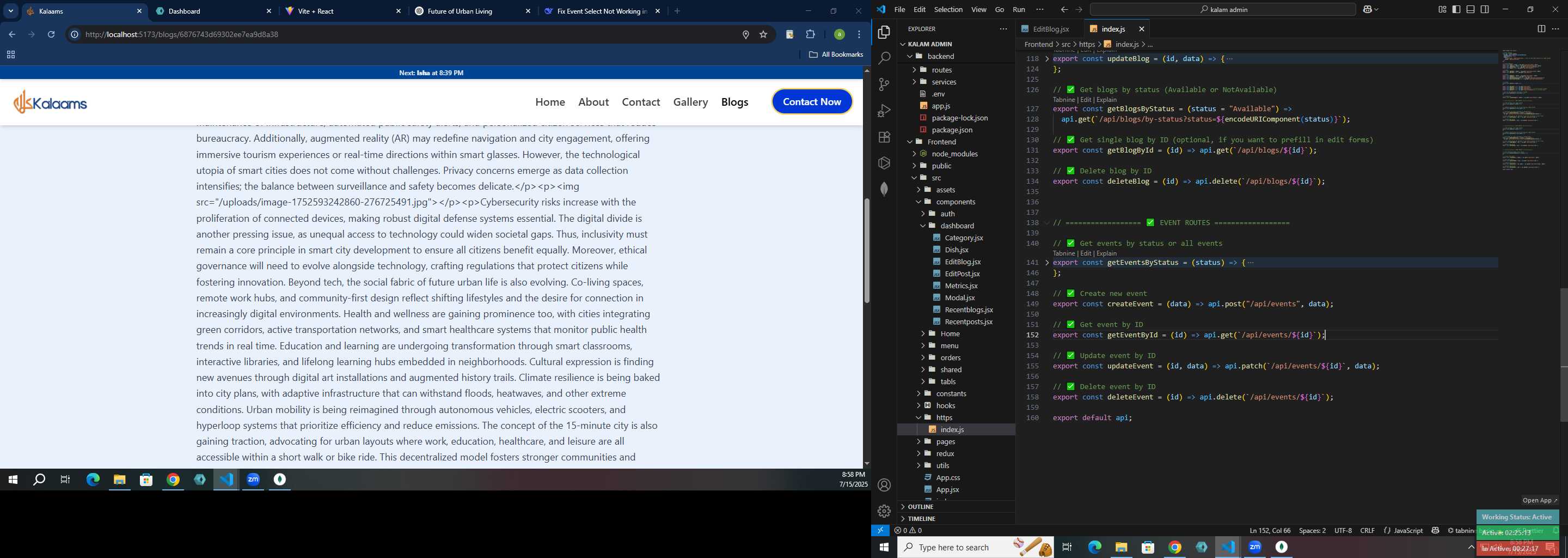
Task: Bookmark this page with the star icon
Action: pos(763,35)
